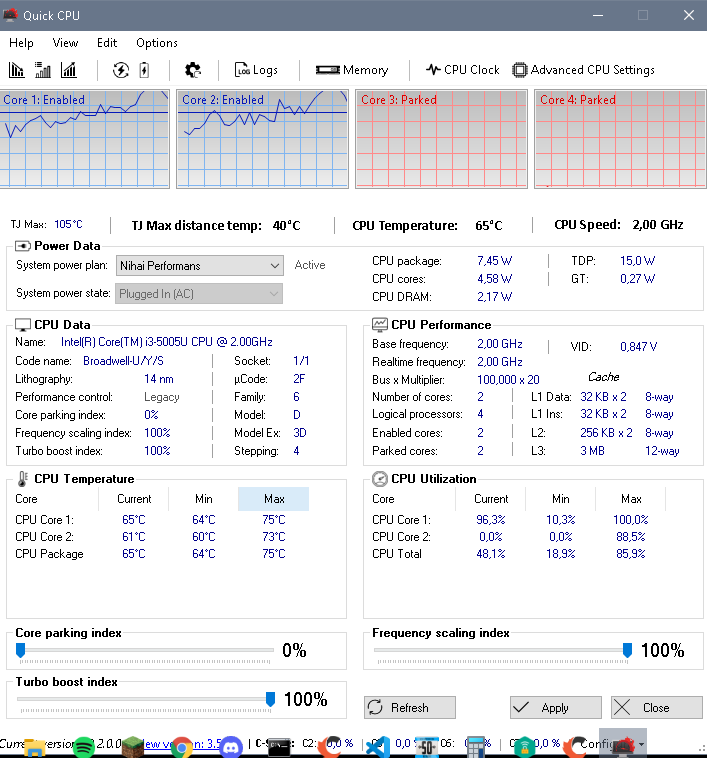Open the bar chart with list lines icon
Image resolution: width=707 pixels, height=758 pixels.
(43, 70)
